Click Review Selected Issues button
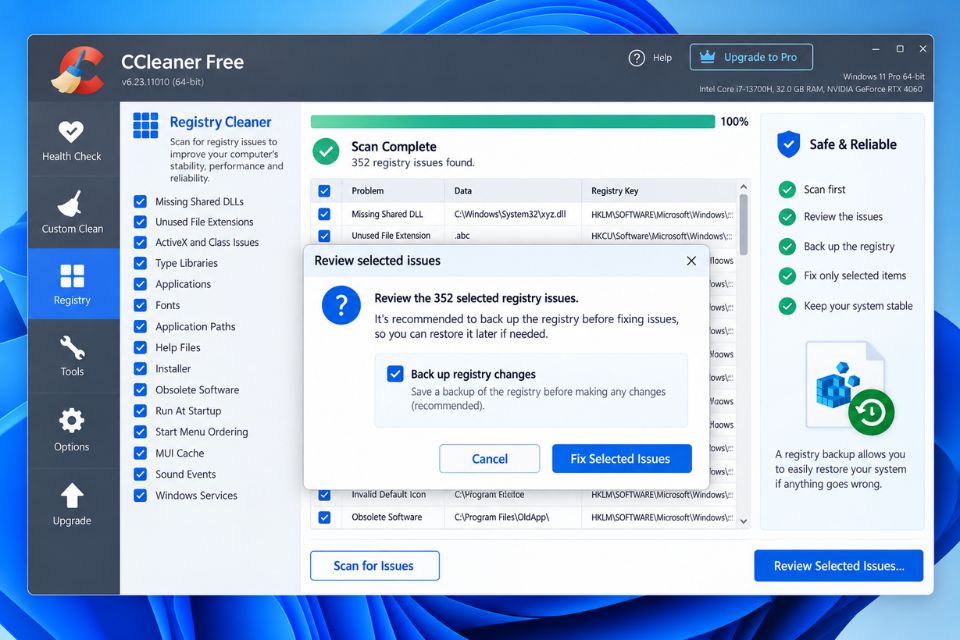 [x=839, y=566]
